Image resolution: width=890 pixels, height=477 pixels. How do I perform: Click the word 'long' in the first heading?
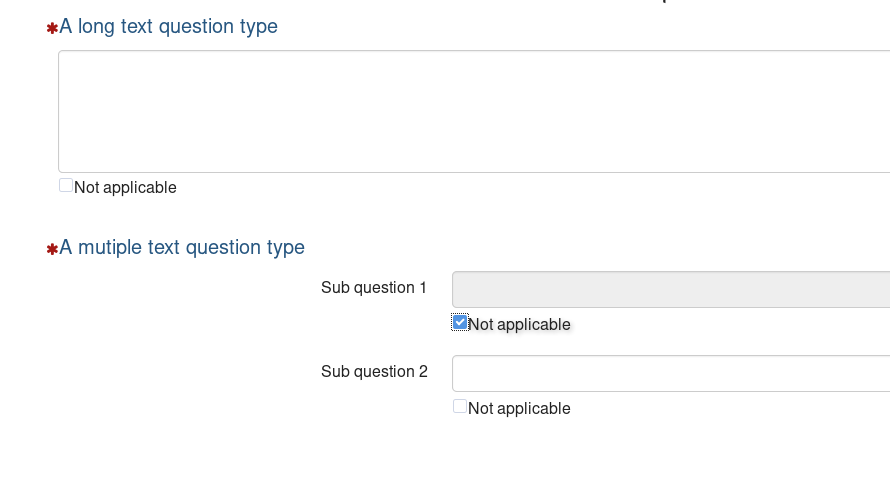pyautogui.click(x=96, y=27)
